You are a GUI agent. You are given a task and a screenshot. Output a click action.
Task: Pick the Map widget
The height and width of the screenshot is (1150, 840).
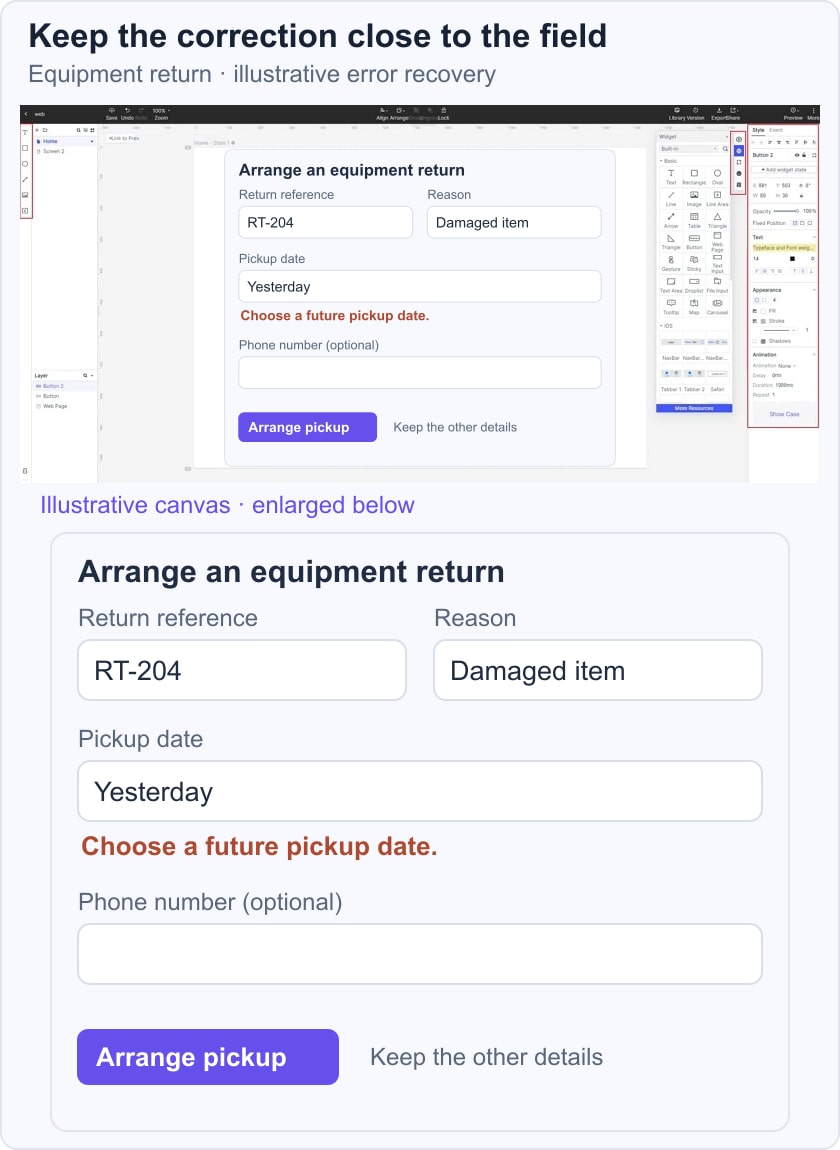coord(694,307)
